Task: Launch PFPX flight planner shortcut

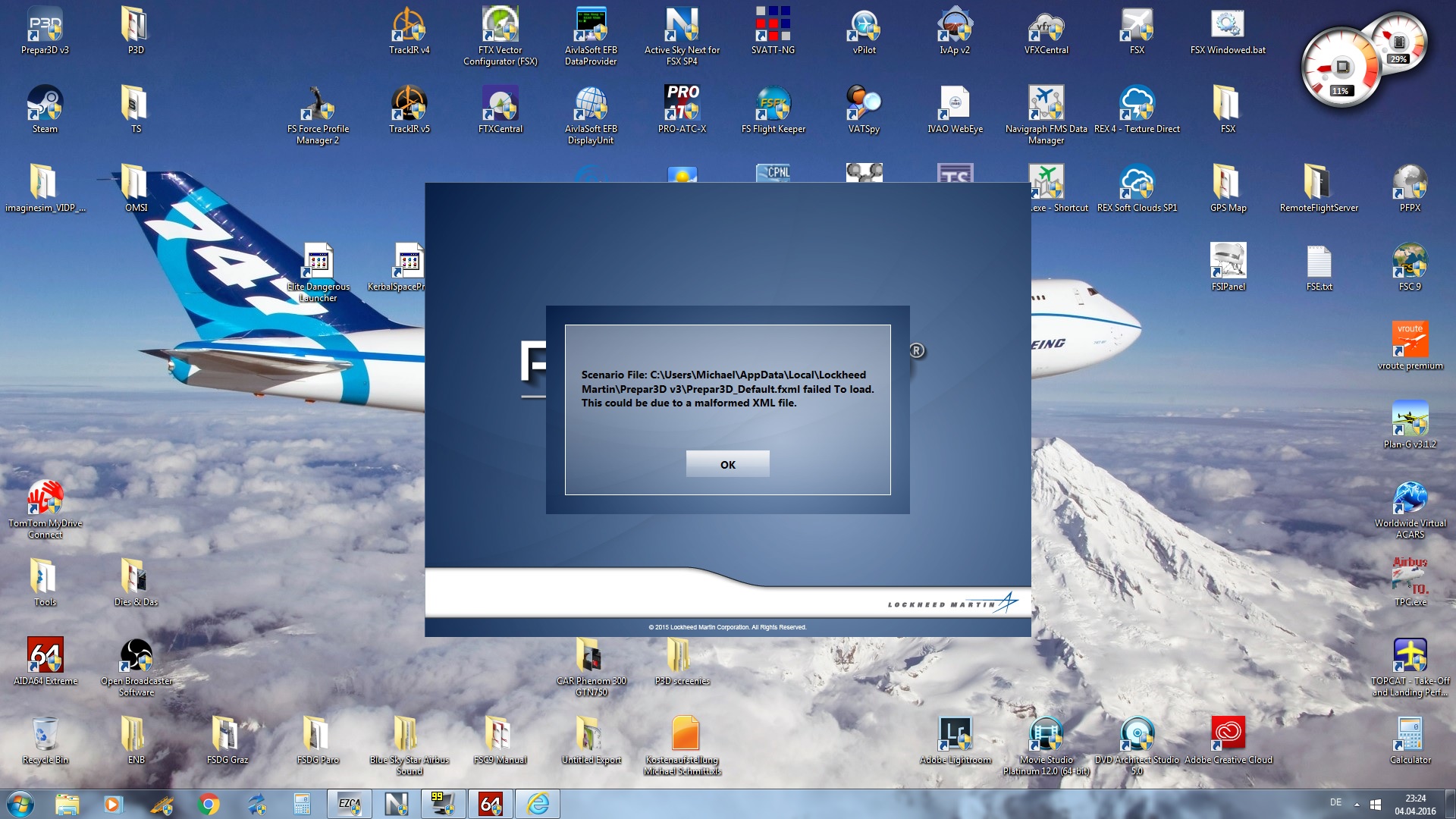Action: [x=1410, y=188]
